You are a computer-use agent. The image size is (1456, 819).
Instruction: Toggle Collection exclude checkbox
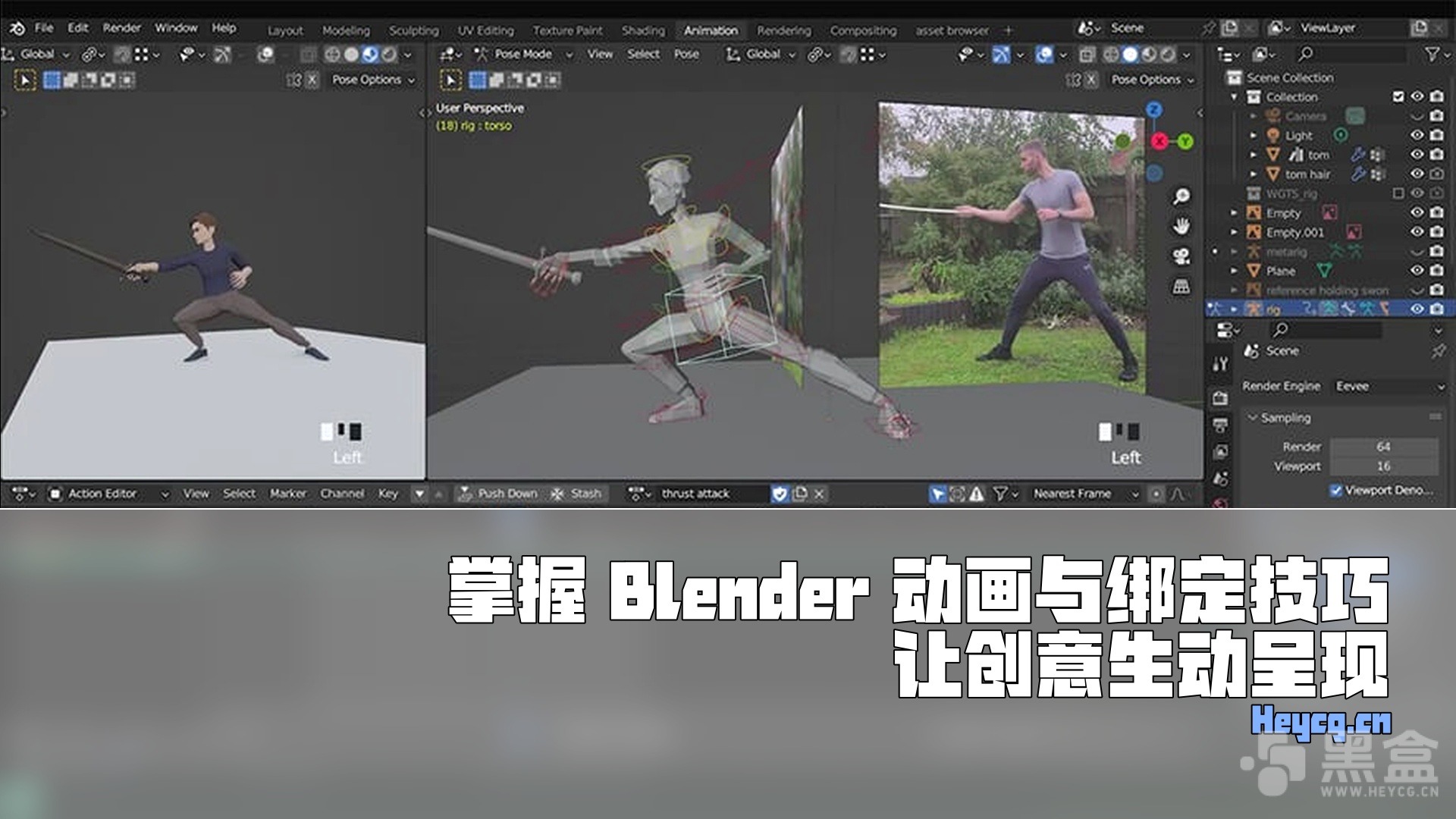1398,96
